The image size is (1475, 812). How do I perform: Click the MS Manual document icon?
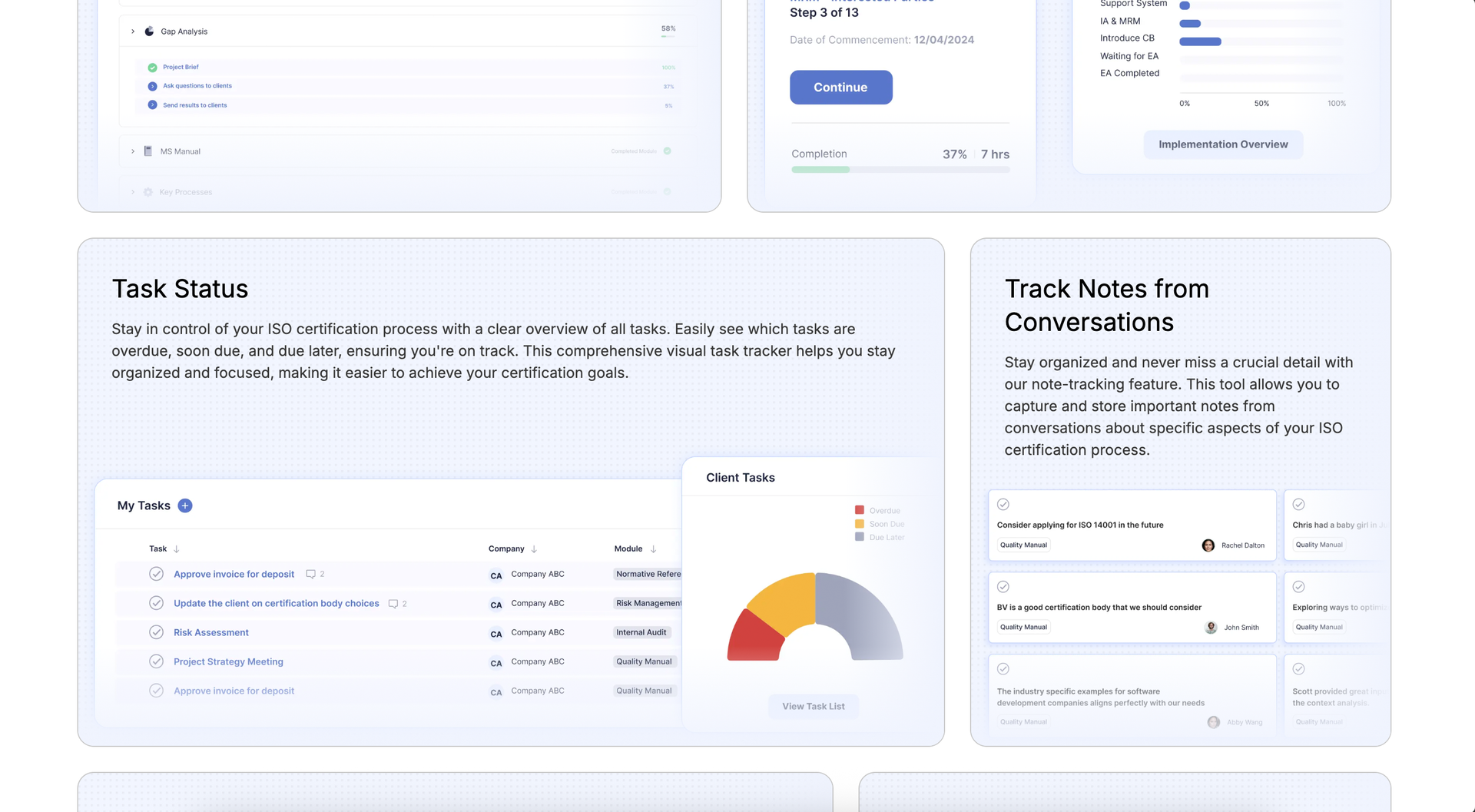[148, 151]
